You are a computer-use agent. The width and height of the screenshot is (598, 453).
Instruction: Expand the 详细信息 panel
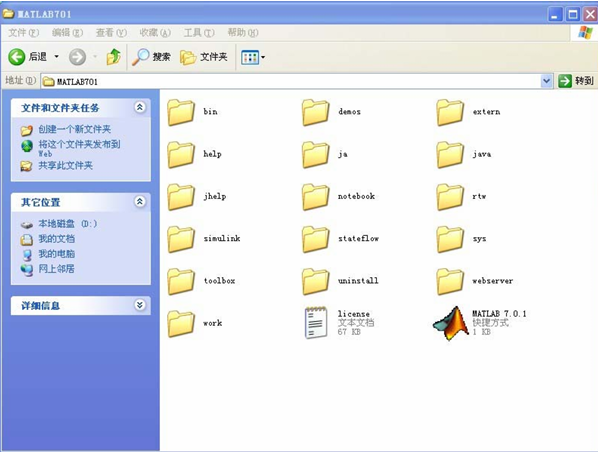pos(140,305)
